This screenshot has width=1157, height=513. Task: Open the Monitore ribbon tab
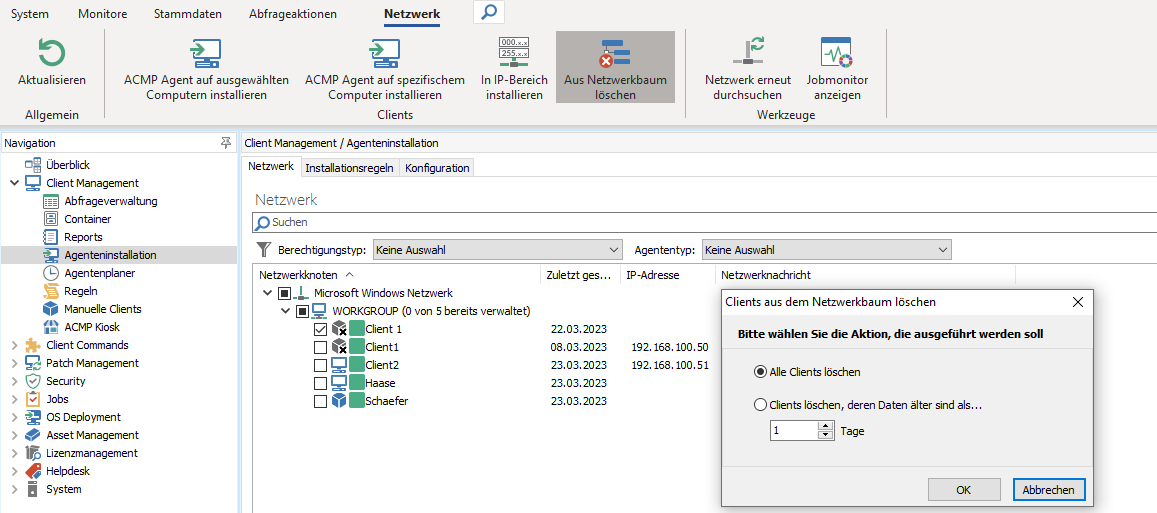[103, 13]
